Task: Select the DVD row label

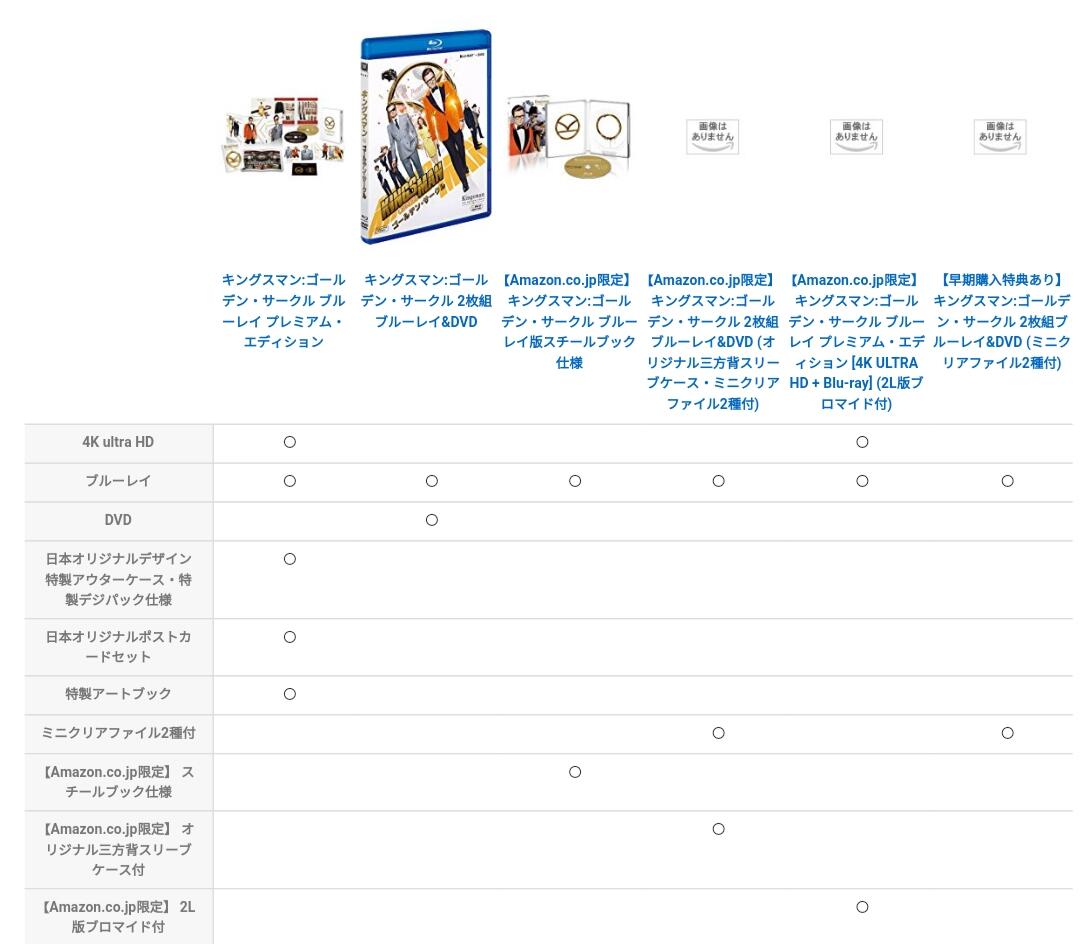Action: [118, 520]
